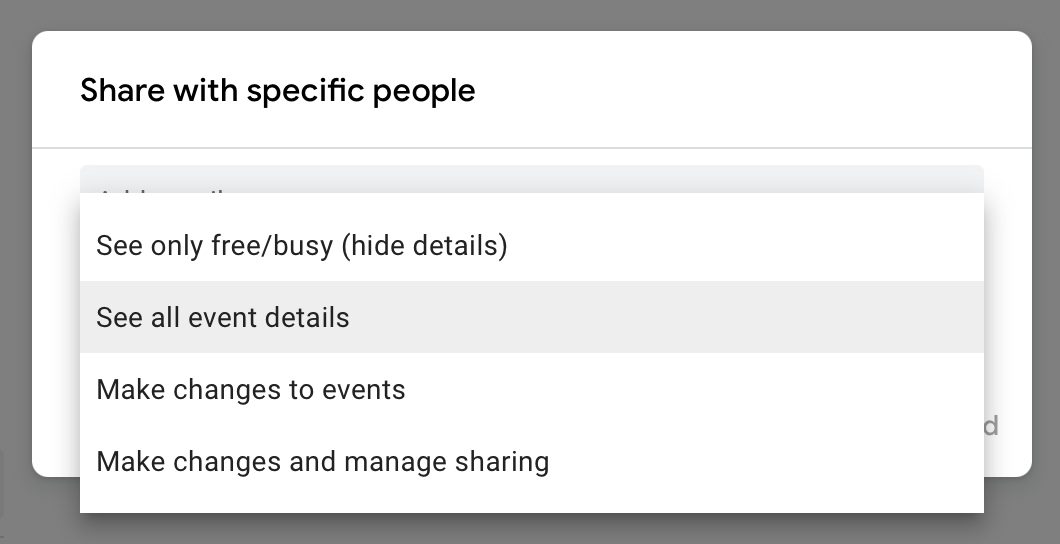Select "Make changes and manage sharing"

[322, 461]
